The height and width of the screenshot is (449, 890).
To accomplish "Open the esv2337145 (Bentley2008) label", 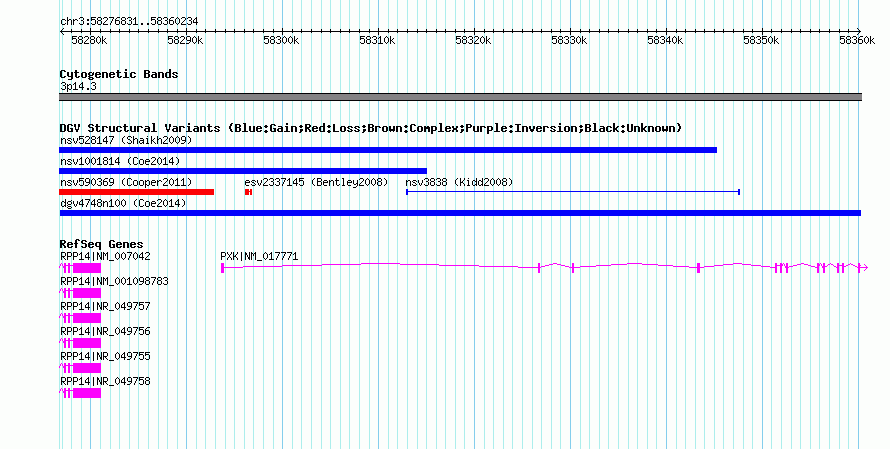I will (x=316, y=182).
